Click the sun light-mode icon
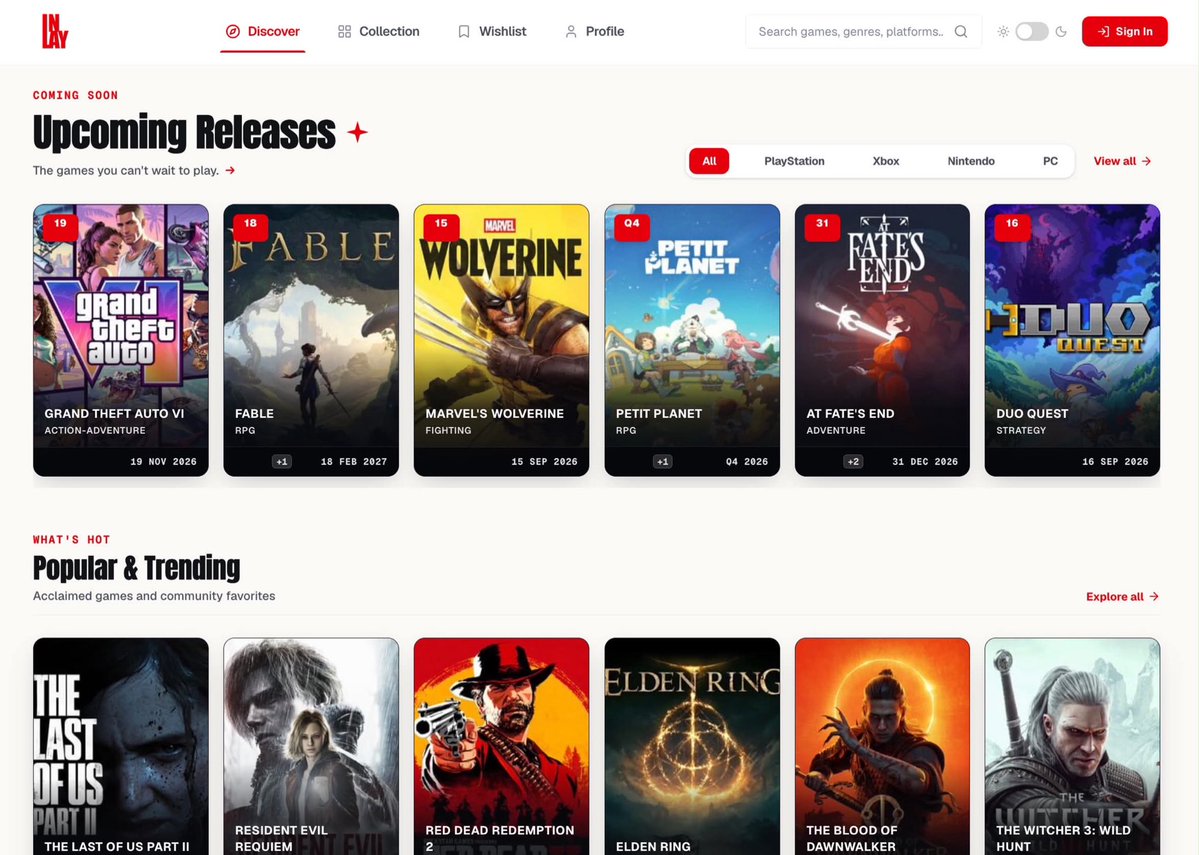Viewport: 1199px width, 855px height. click(x=1003, y=31)
